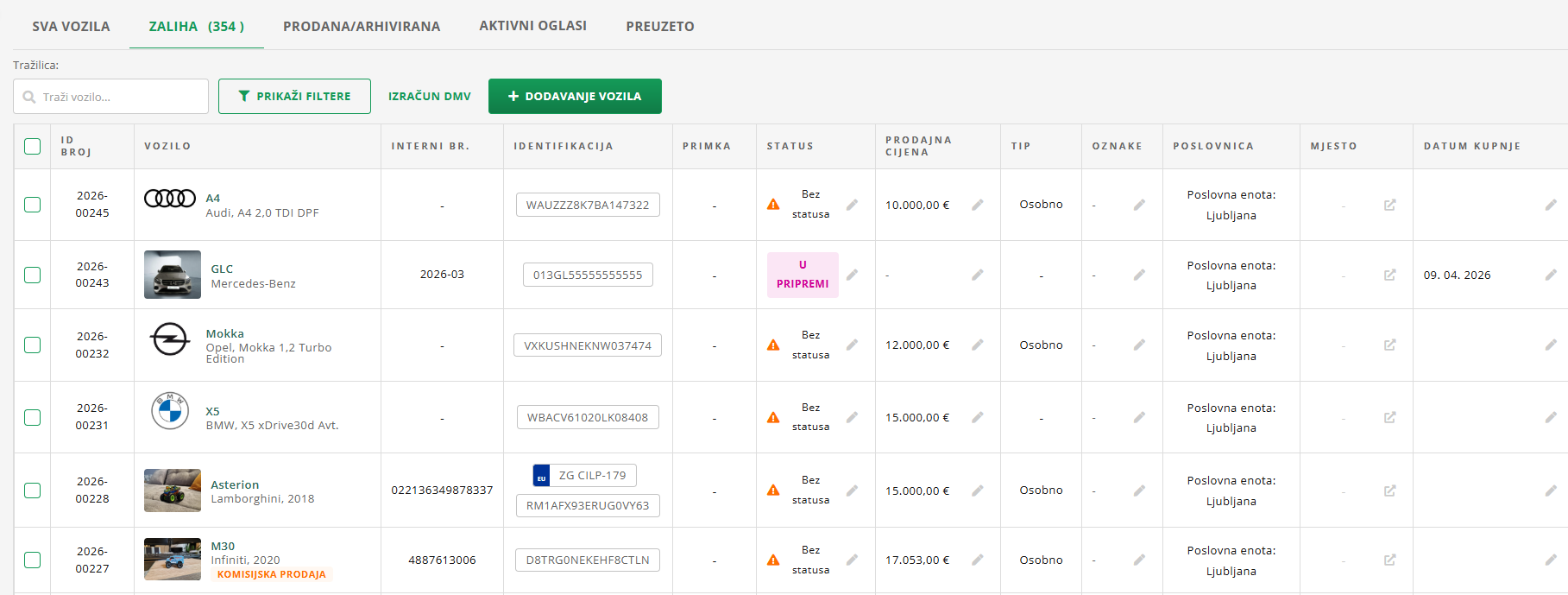
Task: Tick checkbox for vehicle 2026-00227
Action: coord(33,560)
